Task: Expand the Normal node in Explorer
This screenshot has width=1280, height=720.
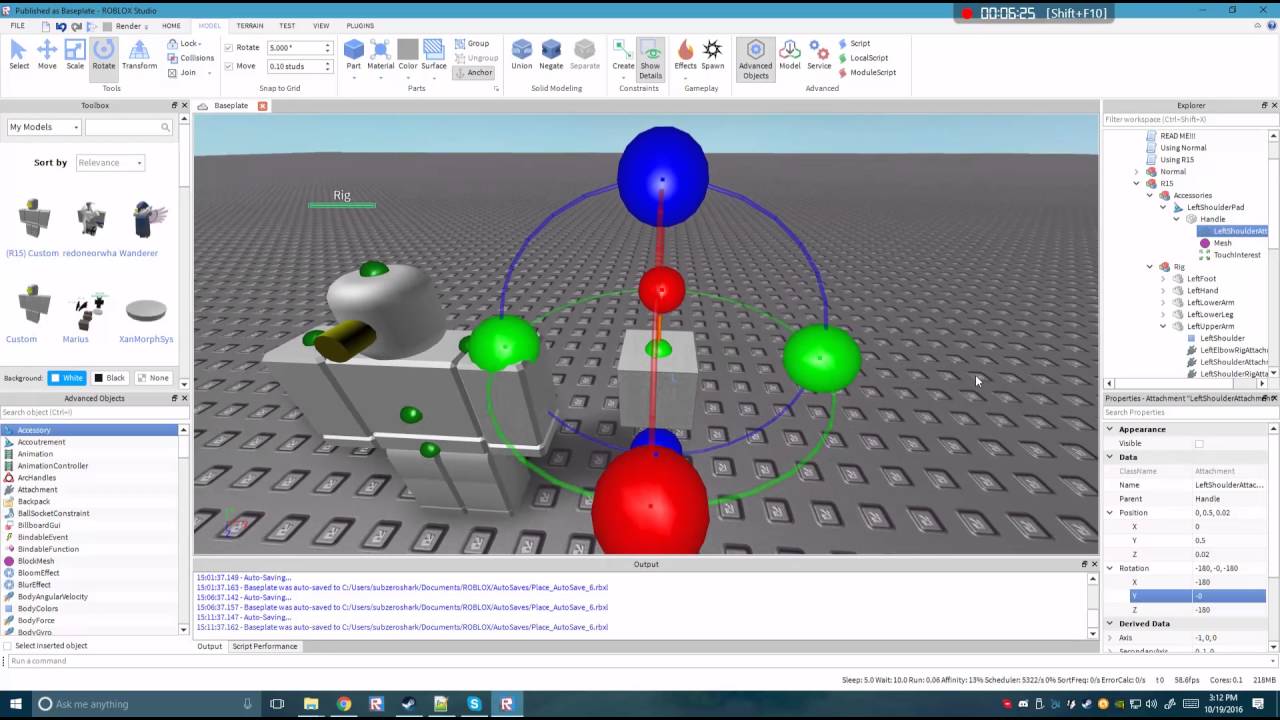Action: point(1136,172)
